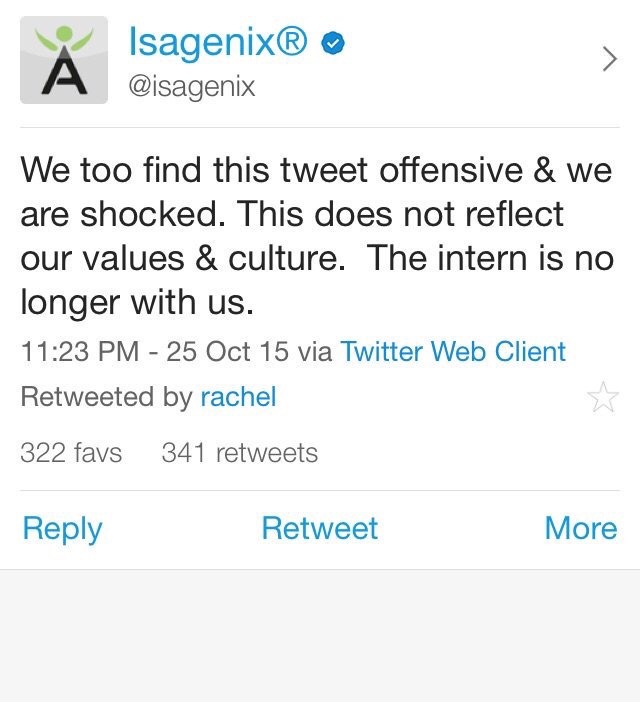The height and width of the screenshot is (702, 640).
Task: Click 'longer with us.' tweet line
Action: [x=137, y=301]
